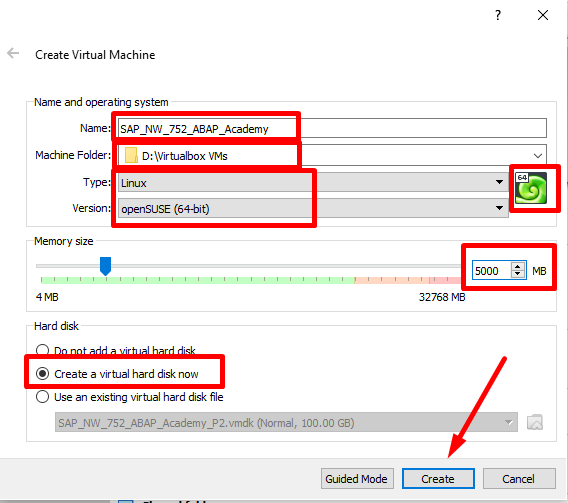Click the 32768 MB maximum memory label

click(x=442, y=297)
